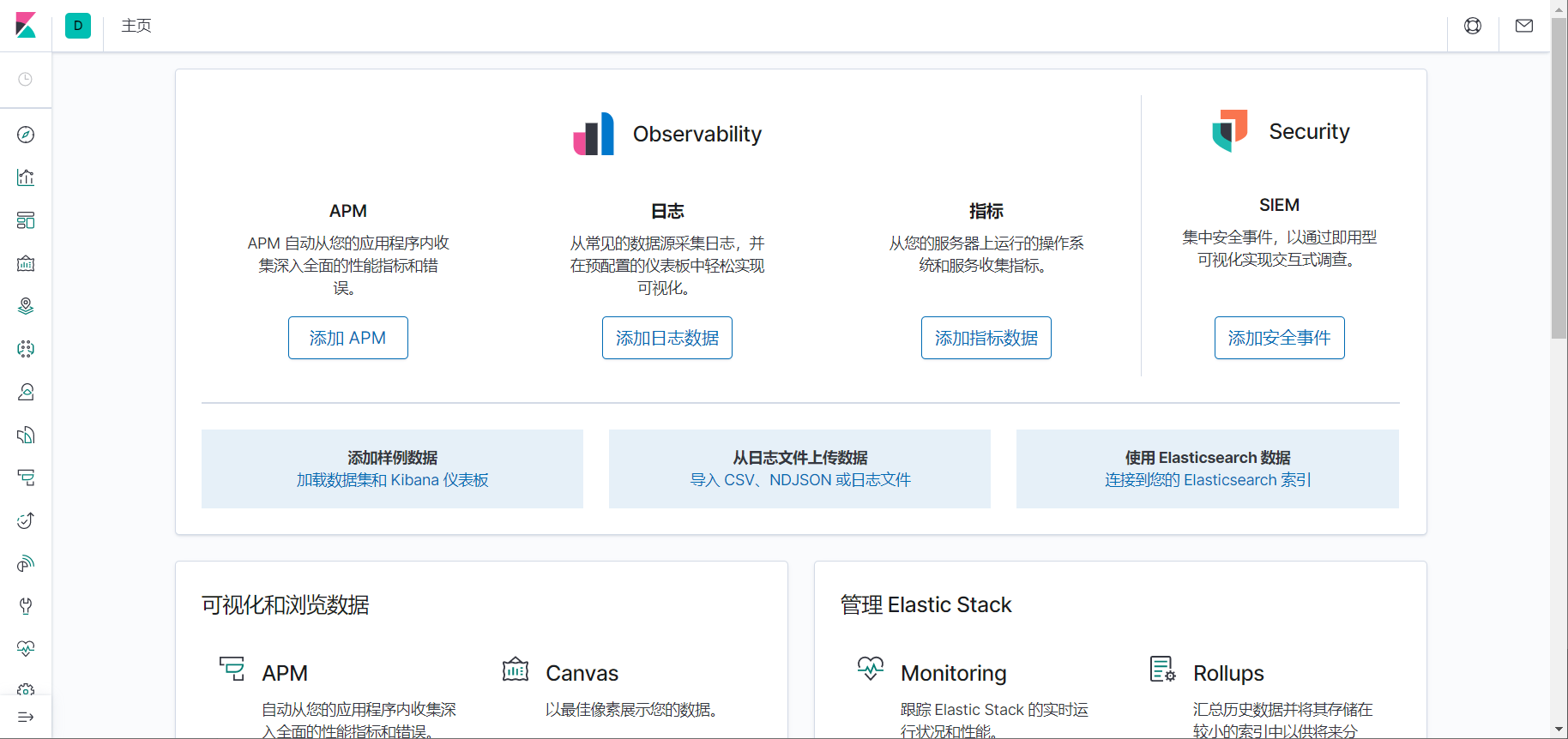Open the newsfeed mail icon

click(x=1524, y=26)
